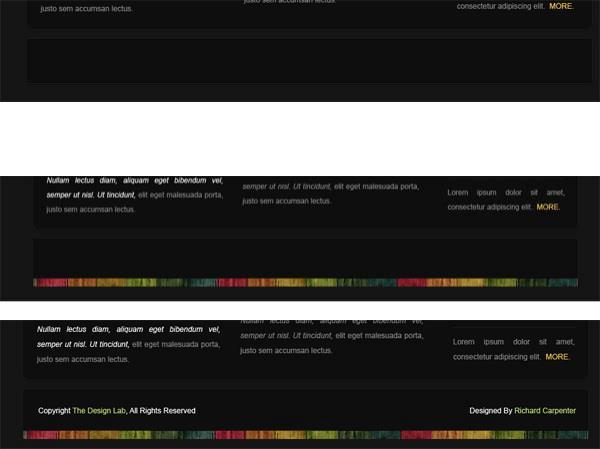Click the 'Copyright' word in footer

tap(54, 411)
